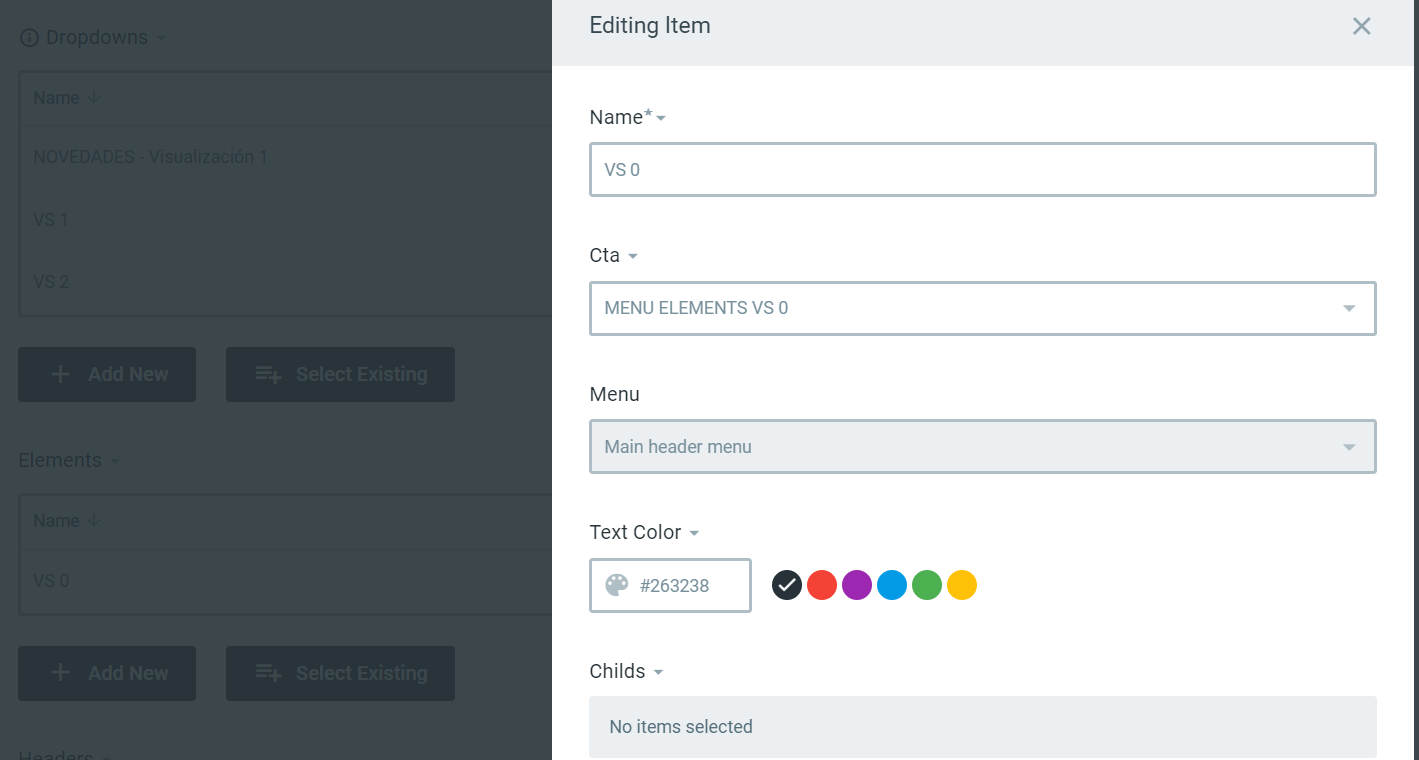Click Select Existing button under Dropdowns
1419x760 pixels.
pos(340,374)
